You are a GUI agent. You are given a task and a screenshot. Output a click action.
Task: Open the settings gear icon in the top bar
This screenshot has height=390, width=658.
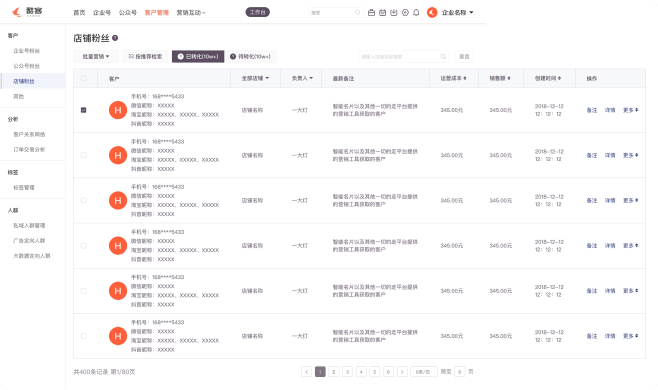pos(405,13)
